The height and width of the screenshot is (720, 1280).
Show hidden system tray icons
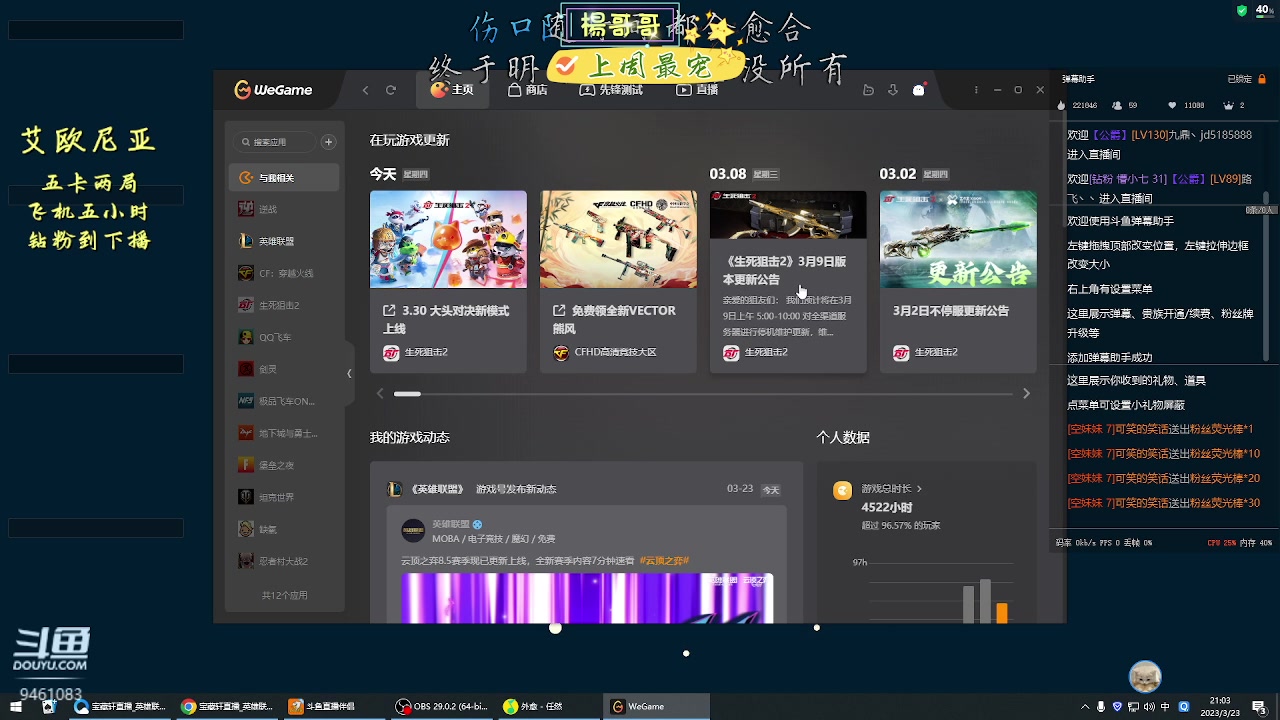pyautogui.click(x=1083, y=707)
